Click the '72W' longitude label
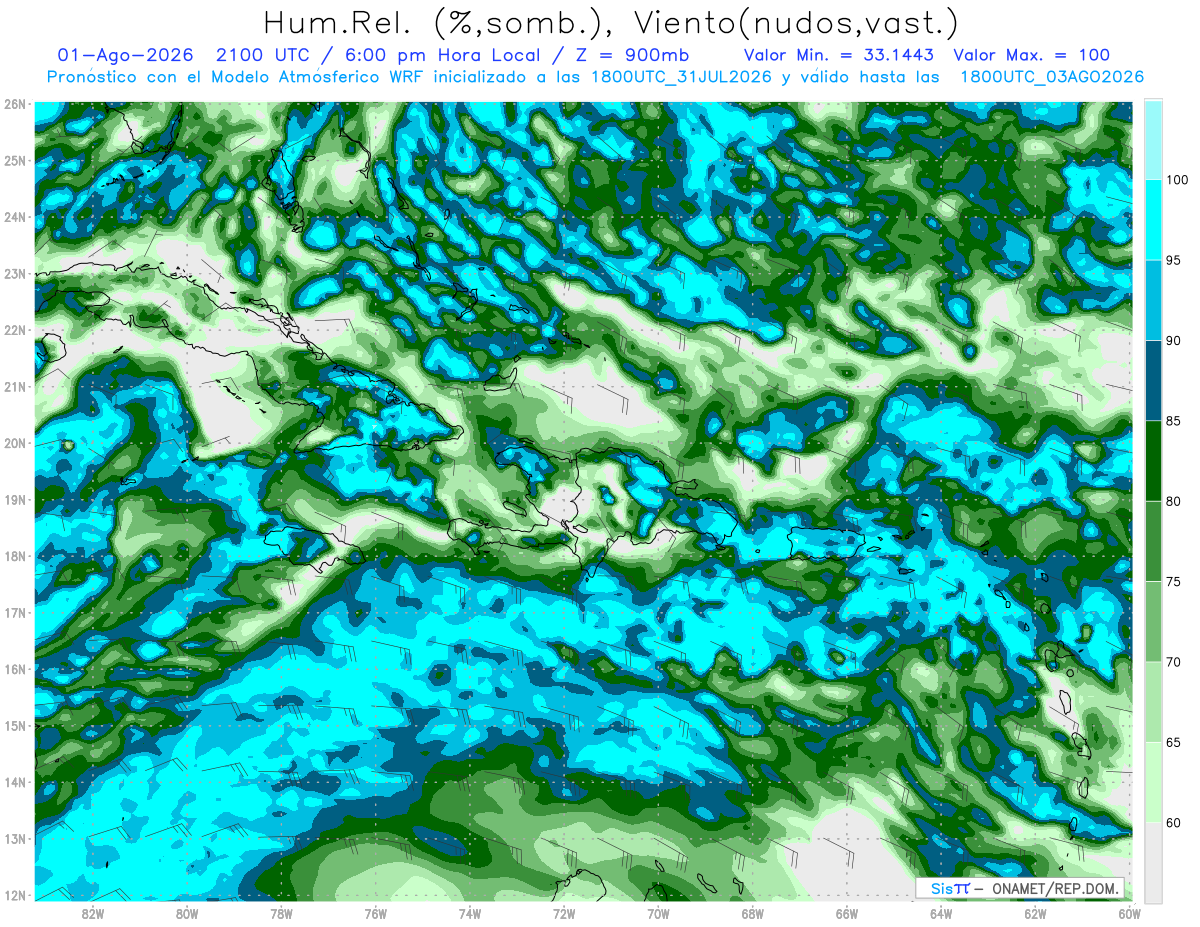The width and height of the screenshot is (1200, 927). coord(564,913)
